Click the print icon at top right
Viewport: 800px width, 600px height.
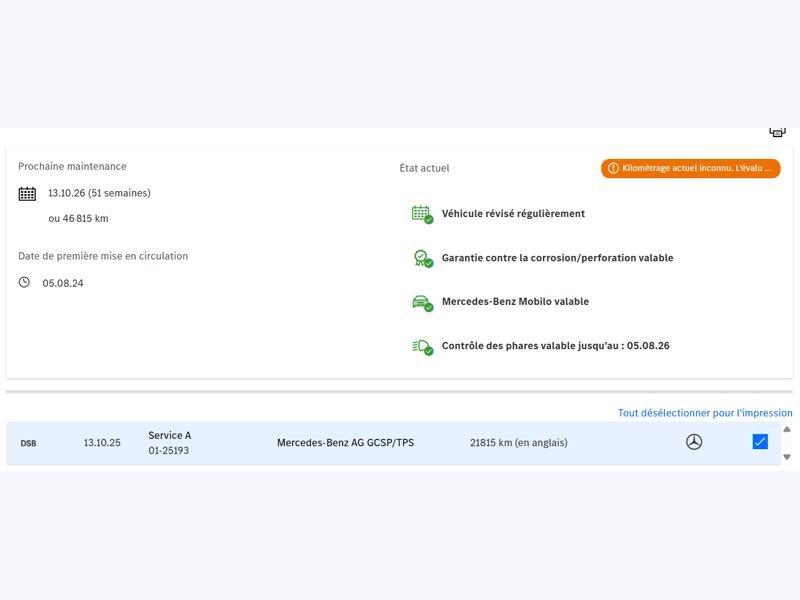(777, 132)
